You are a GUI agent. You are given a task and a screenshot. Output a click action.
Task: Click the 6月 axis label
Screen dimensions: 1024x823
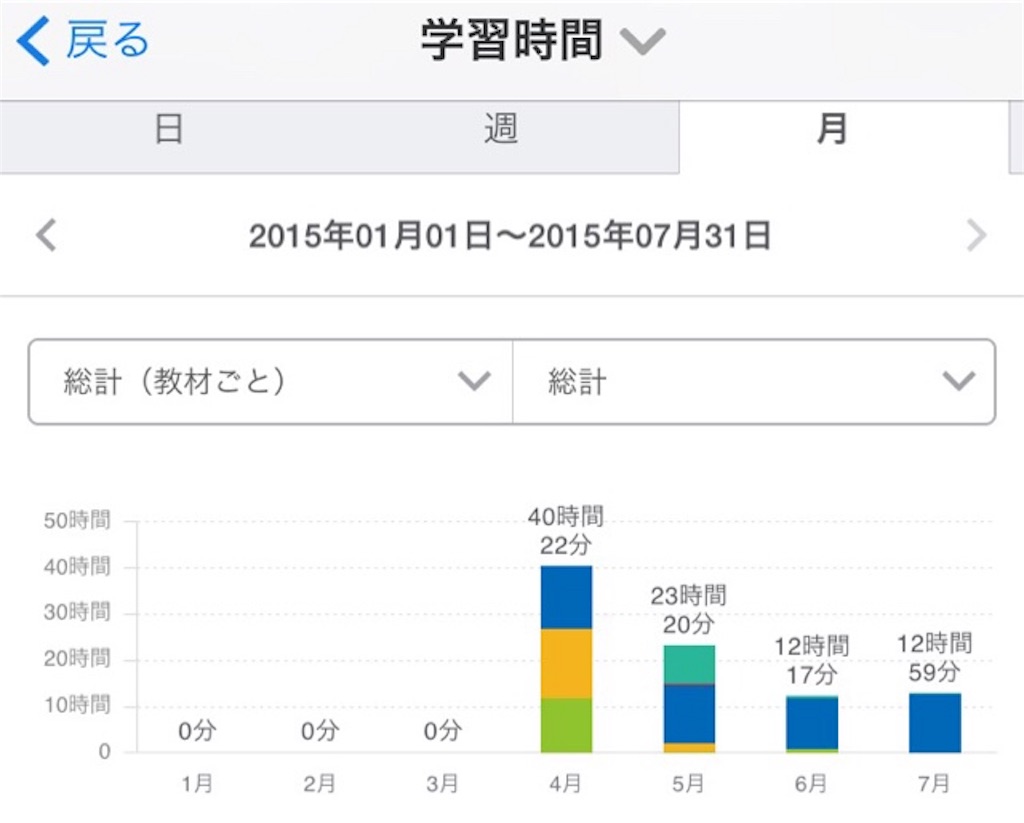[810, 783]
